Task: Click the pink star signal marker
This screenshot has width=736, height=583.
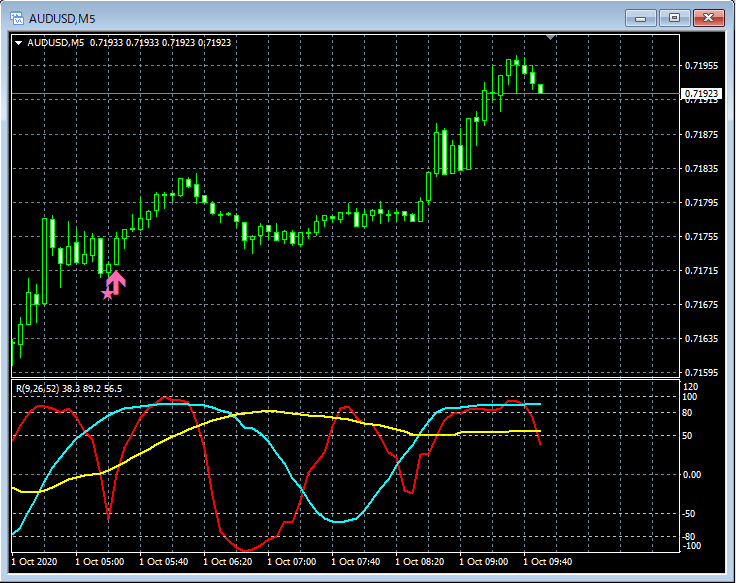Action: click(x=107, y=294)
